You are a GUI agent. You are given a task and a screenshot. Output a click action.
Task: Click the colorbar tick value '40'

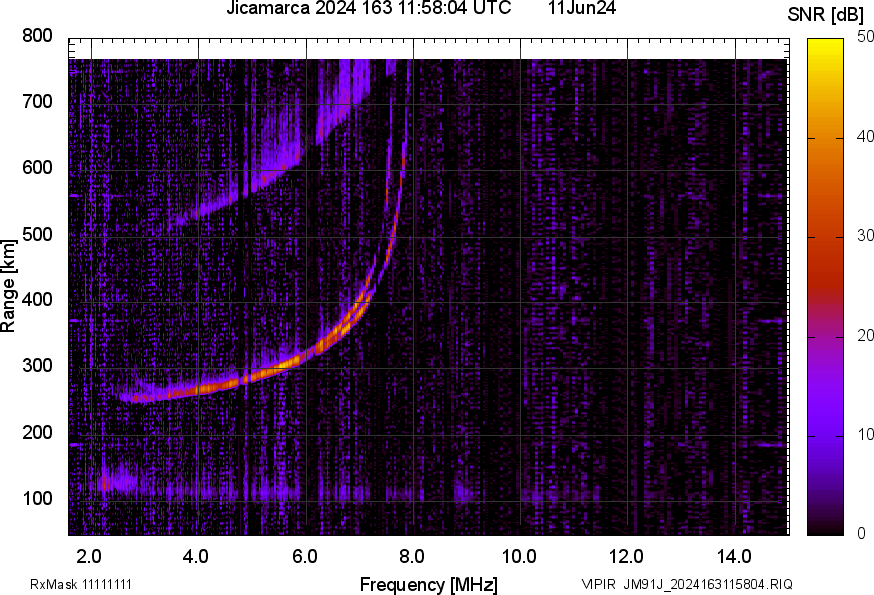(x=866, y=136)
